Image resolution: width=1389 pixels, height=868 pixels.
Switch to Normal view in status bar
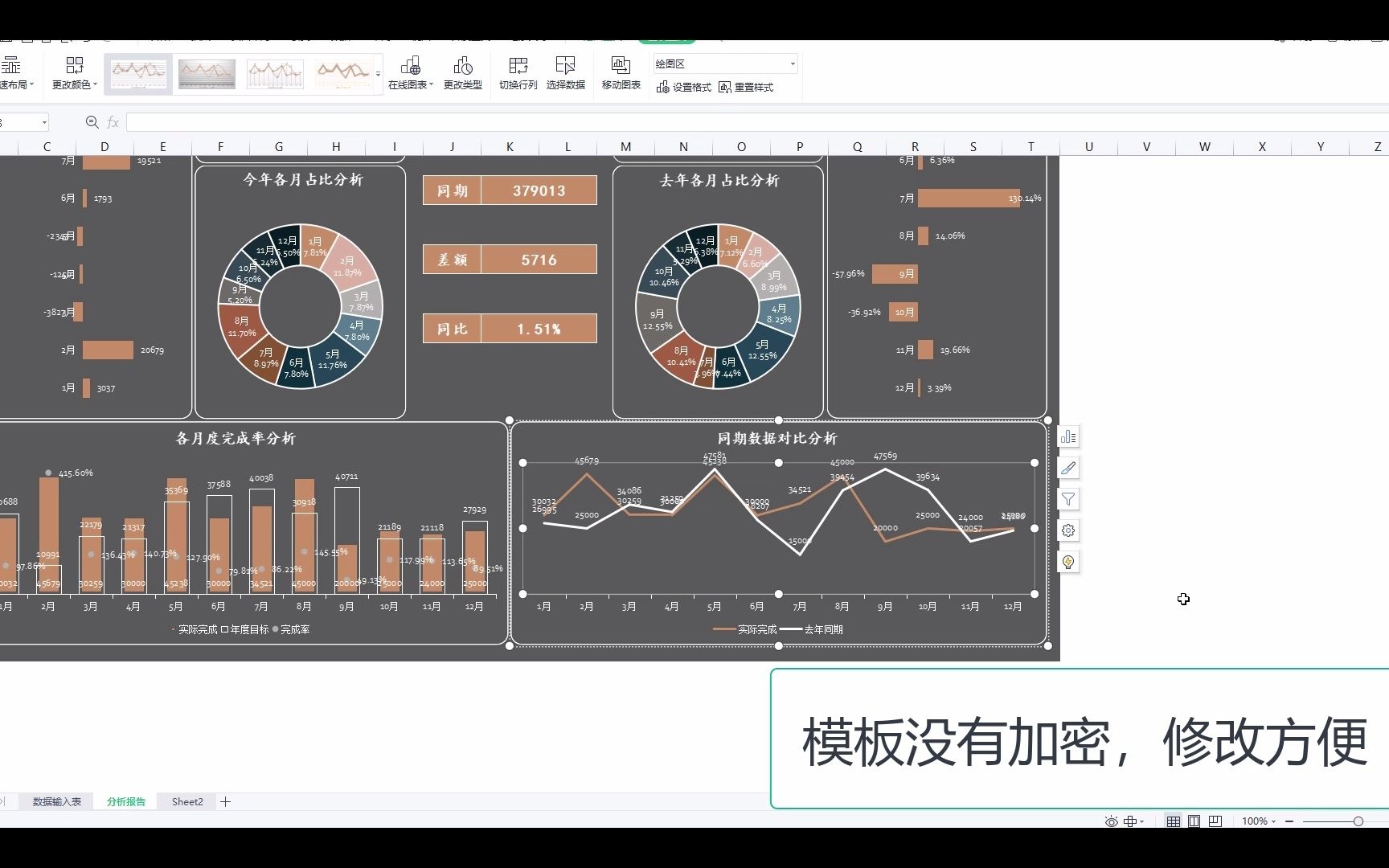click(x=1174, y=821)
